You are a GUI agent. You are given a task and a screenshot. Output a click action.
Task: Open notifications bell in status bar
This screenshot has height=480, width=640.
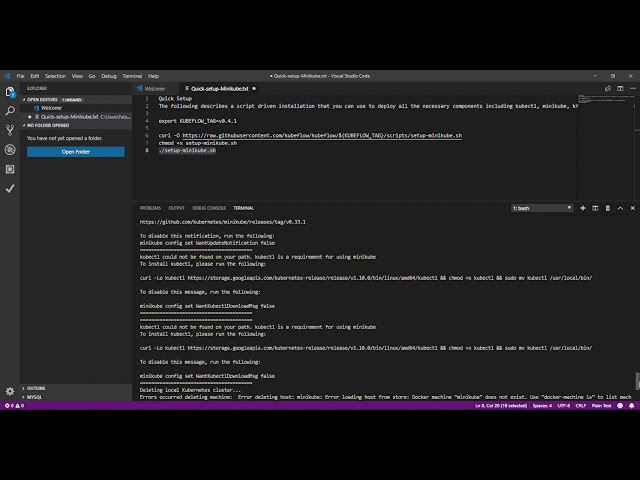(x=631, y=406)
